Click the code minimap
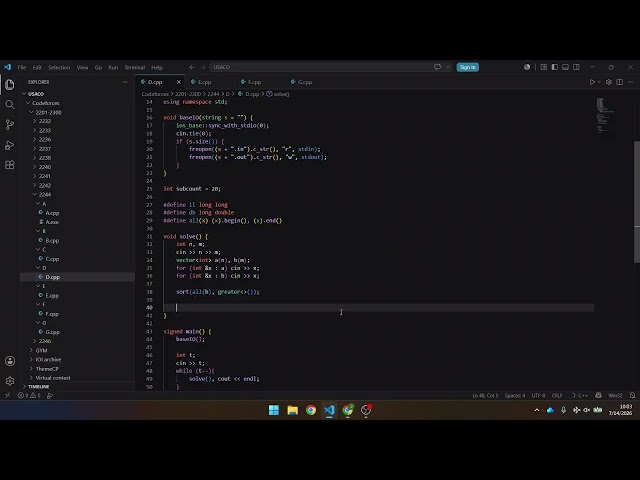Viewport: 640px width, 480px height. (605, 115)
